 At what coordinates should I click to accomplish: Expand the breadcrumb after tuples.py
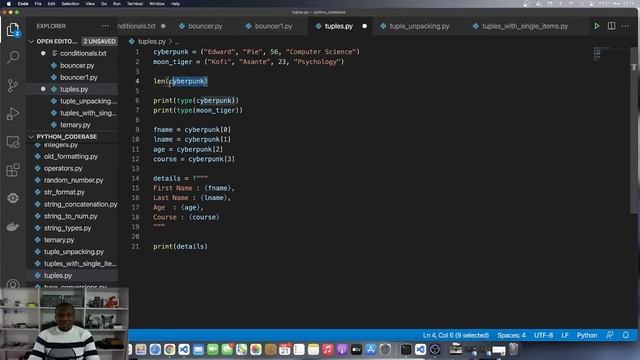(177, 42)
